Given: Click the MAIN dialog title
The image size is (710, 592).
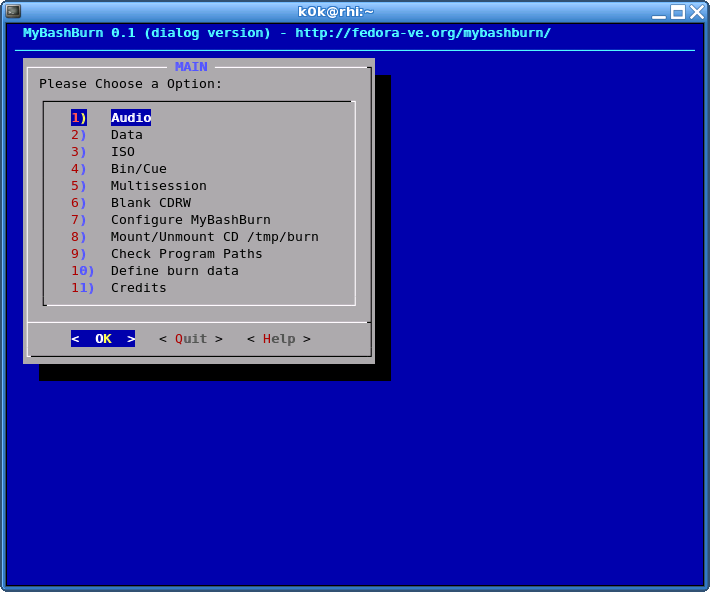Looking at the screenshot, I should 191,67.
